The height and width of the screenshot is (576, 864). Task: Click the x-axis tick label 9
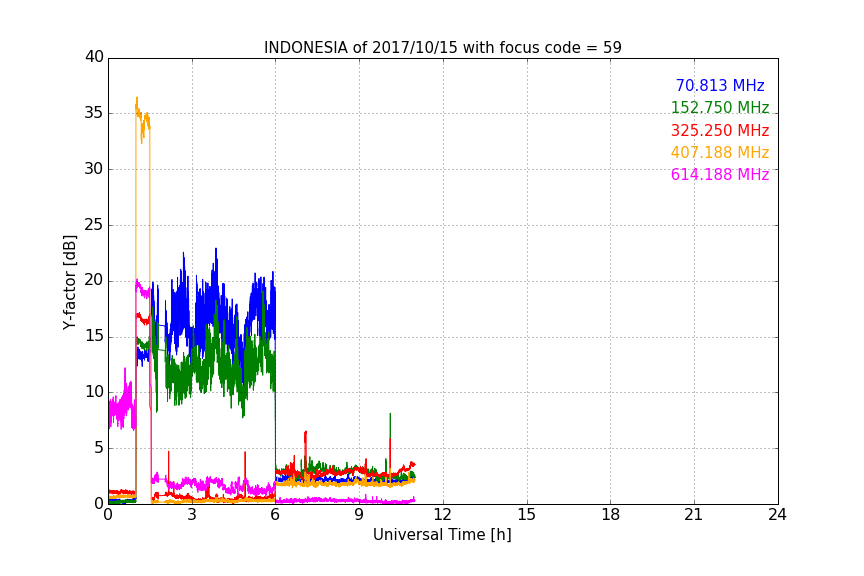359,515
